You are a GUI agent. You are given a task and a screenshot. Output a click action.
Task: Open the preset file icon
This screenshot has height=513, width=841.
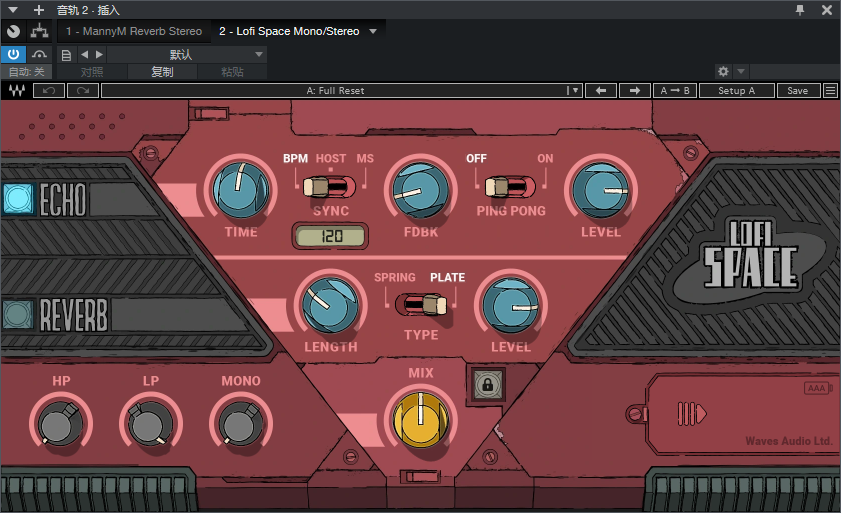pos(67,55)
